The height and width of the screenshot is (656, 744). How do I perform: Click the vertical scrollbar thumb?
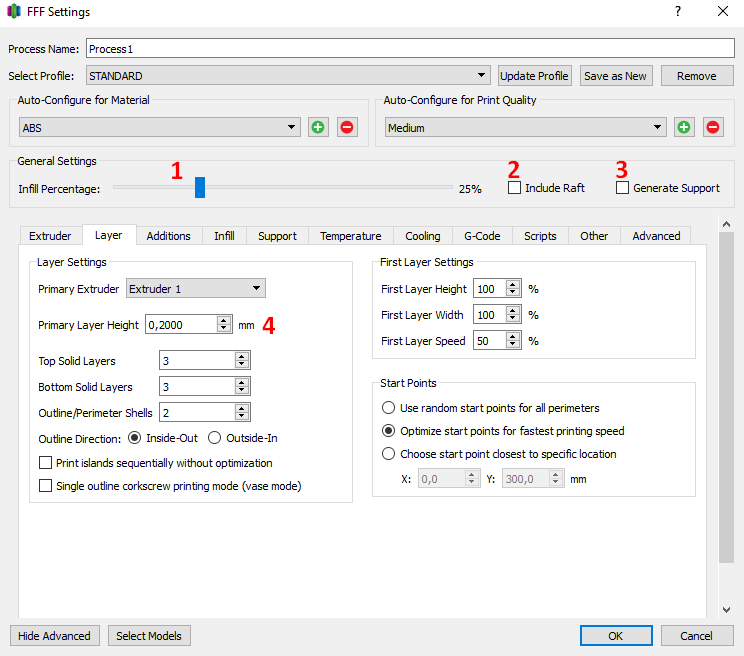pyautogui.click(x=726, y=397)
